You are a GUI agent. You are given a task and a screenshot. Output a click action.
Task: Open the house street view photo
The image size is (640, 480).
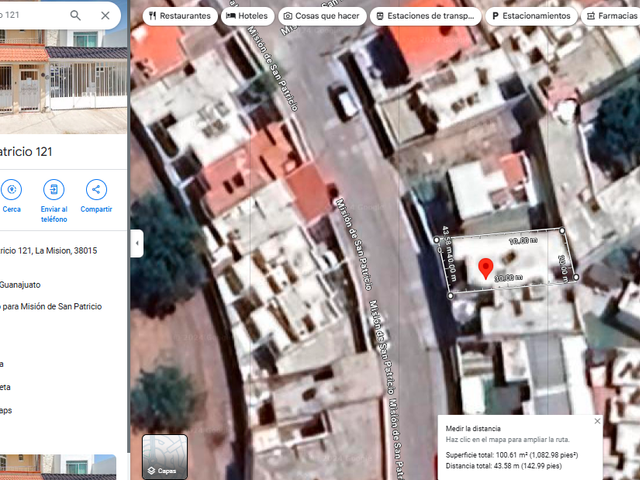point(63,82)
